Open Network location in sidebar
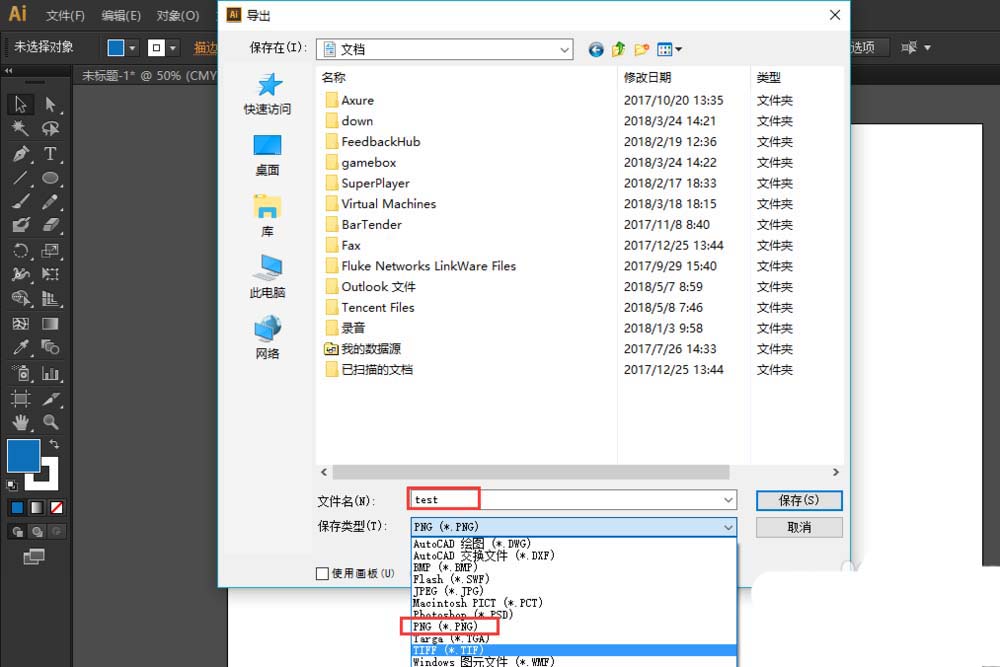The image size is (1000, 667). (267, 338)
